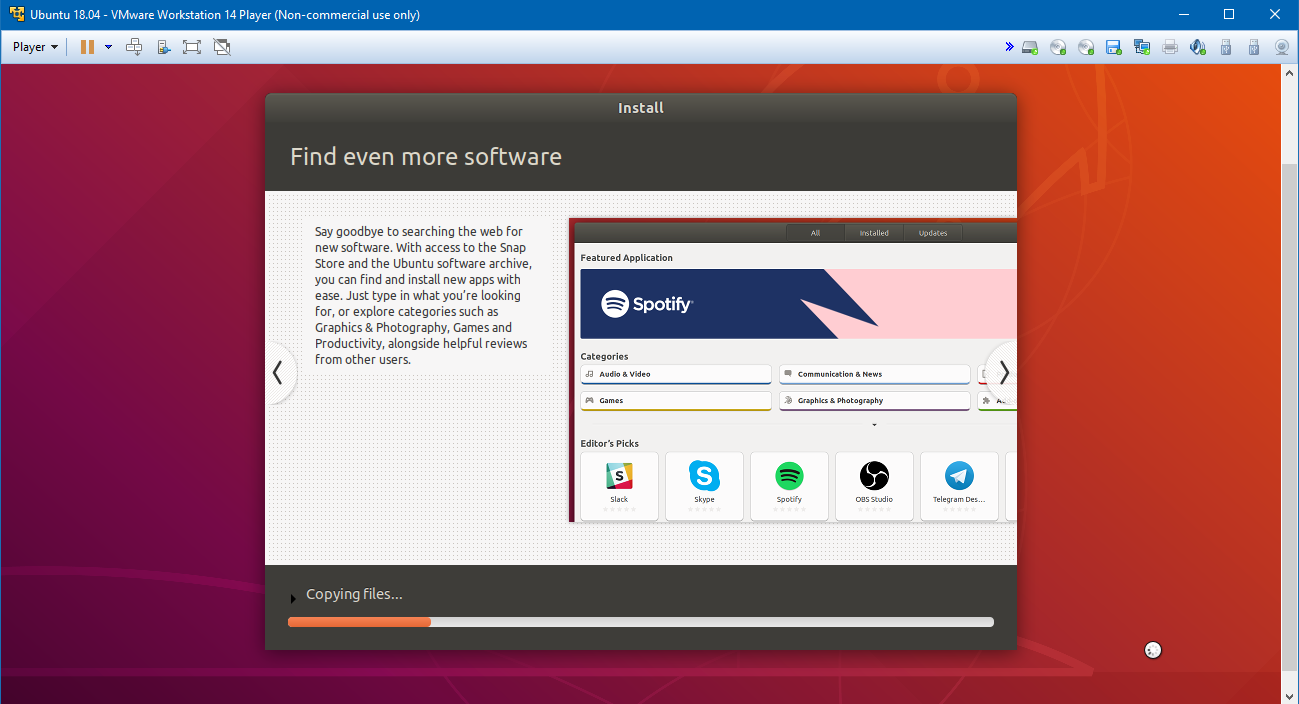Click the "Categories" label in the slide
This screenshot has height=704, width=1299.
(604, 356)
